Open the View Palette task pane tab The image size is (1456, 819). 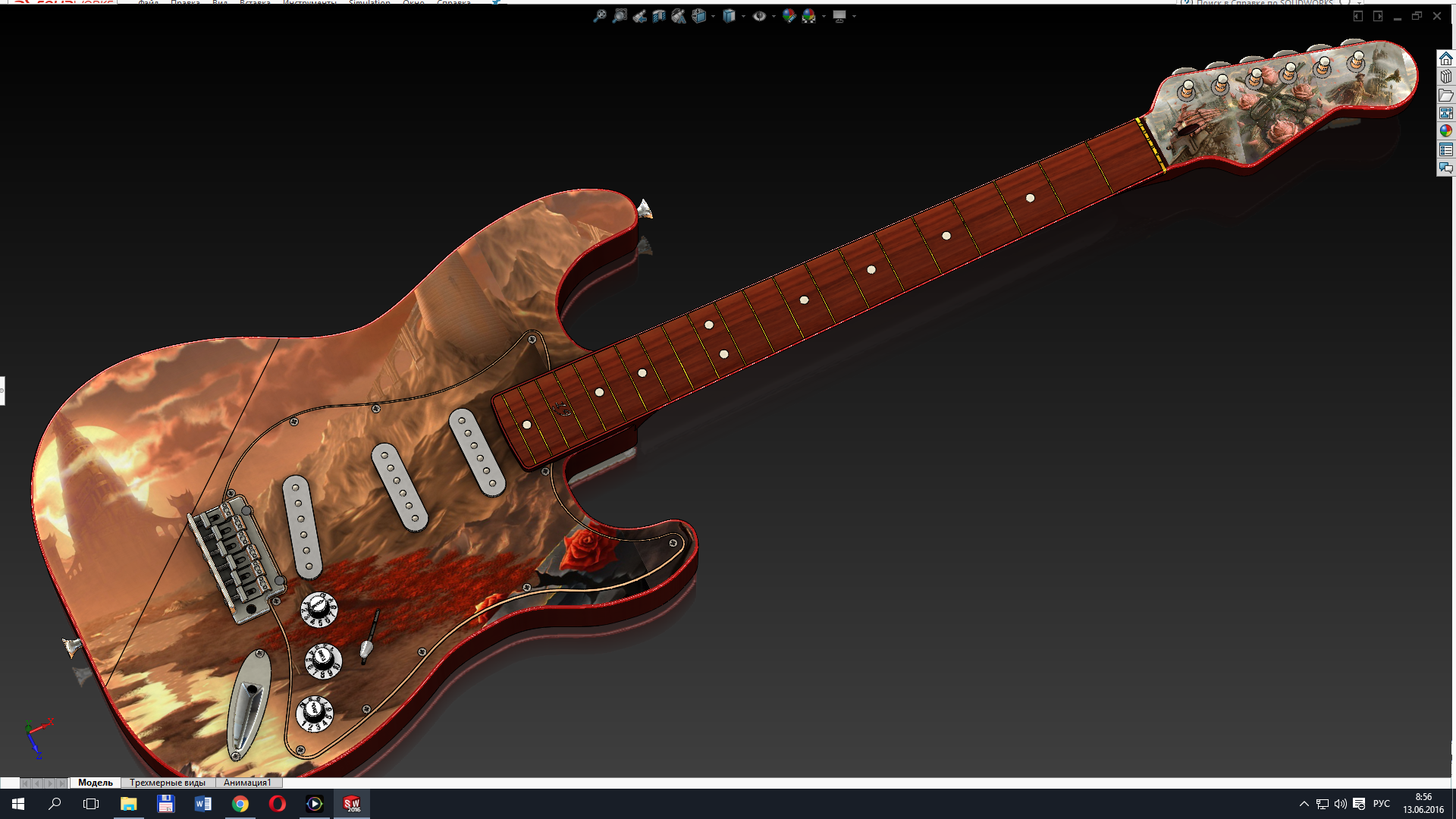(x=1446, y=113)
